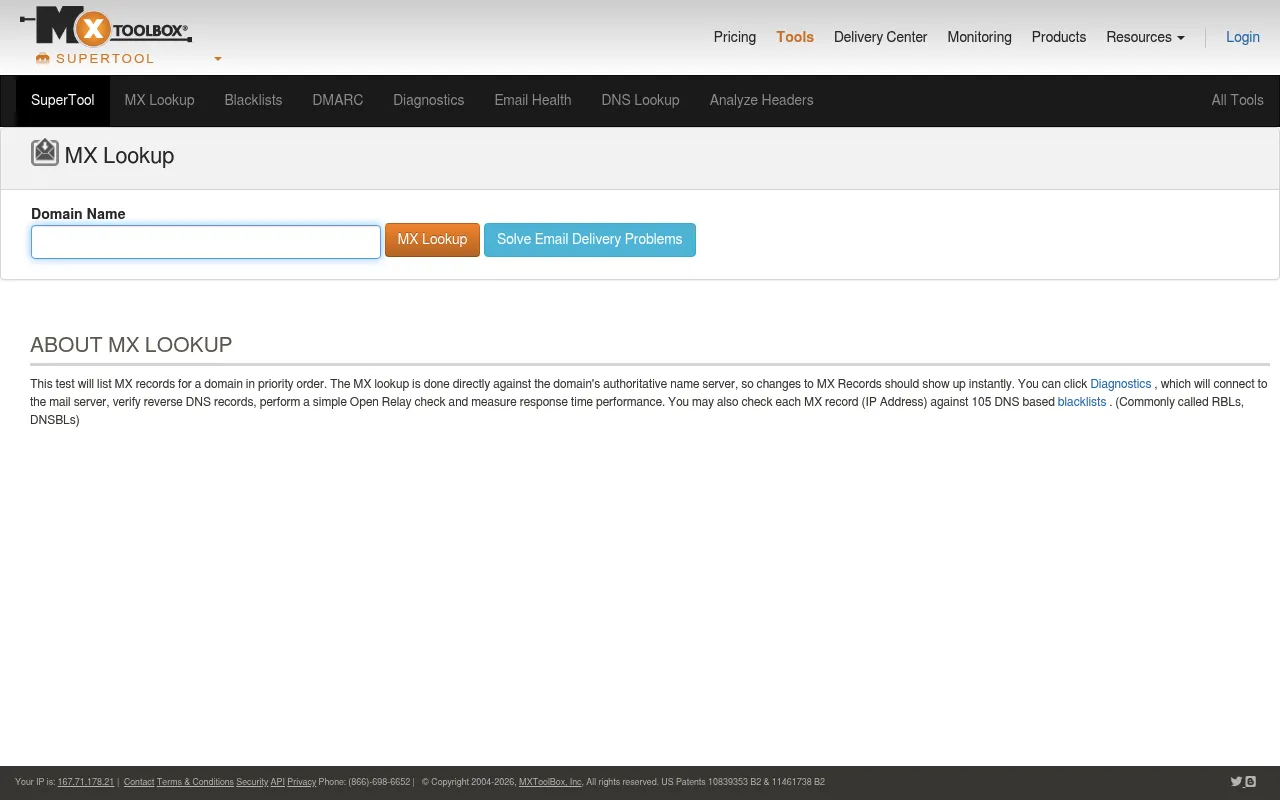The image size is (1280, 800).
Task: Open Privacy link in footer
Action: coord(302,782)
